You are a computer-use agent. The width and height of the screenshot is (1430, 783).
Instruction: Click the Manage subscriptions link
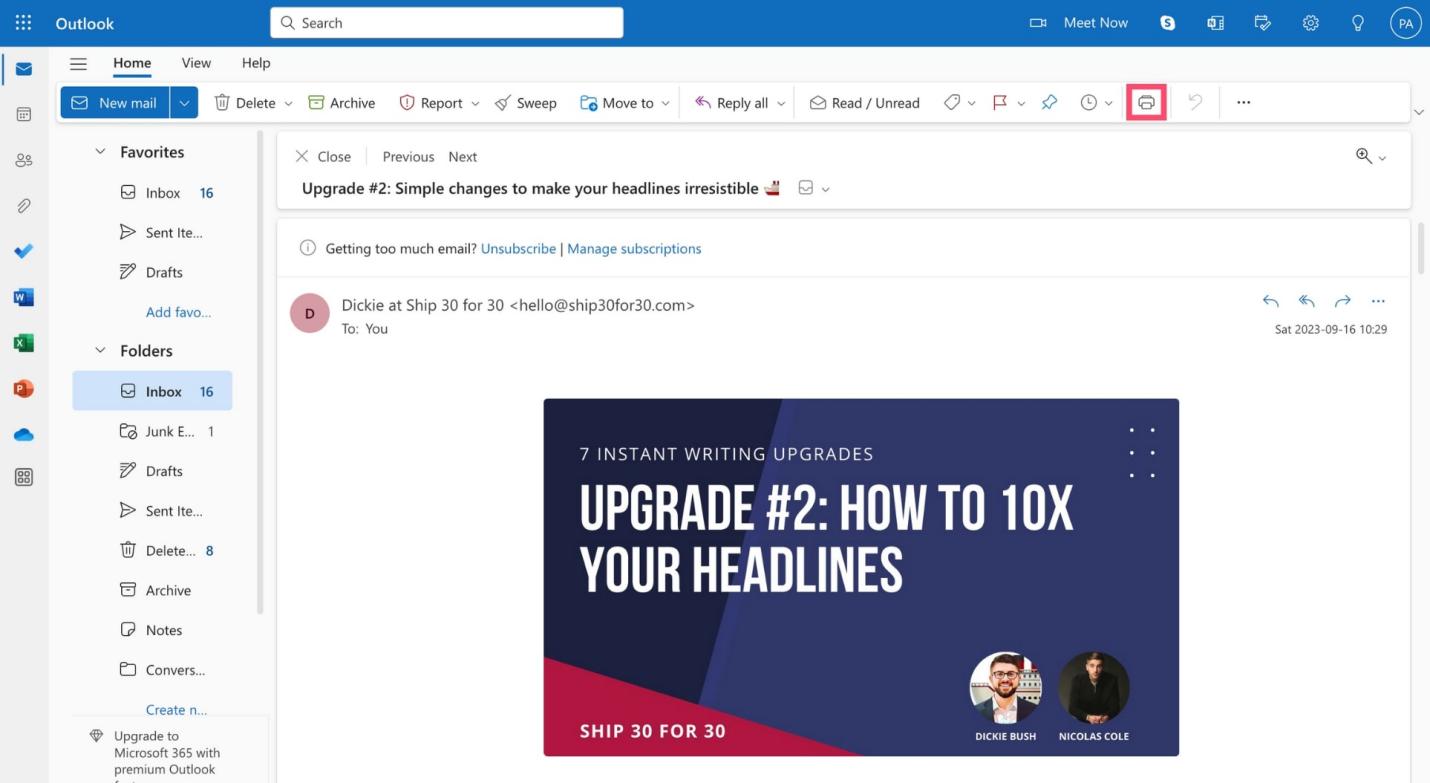pos(634,248)
